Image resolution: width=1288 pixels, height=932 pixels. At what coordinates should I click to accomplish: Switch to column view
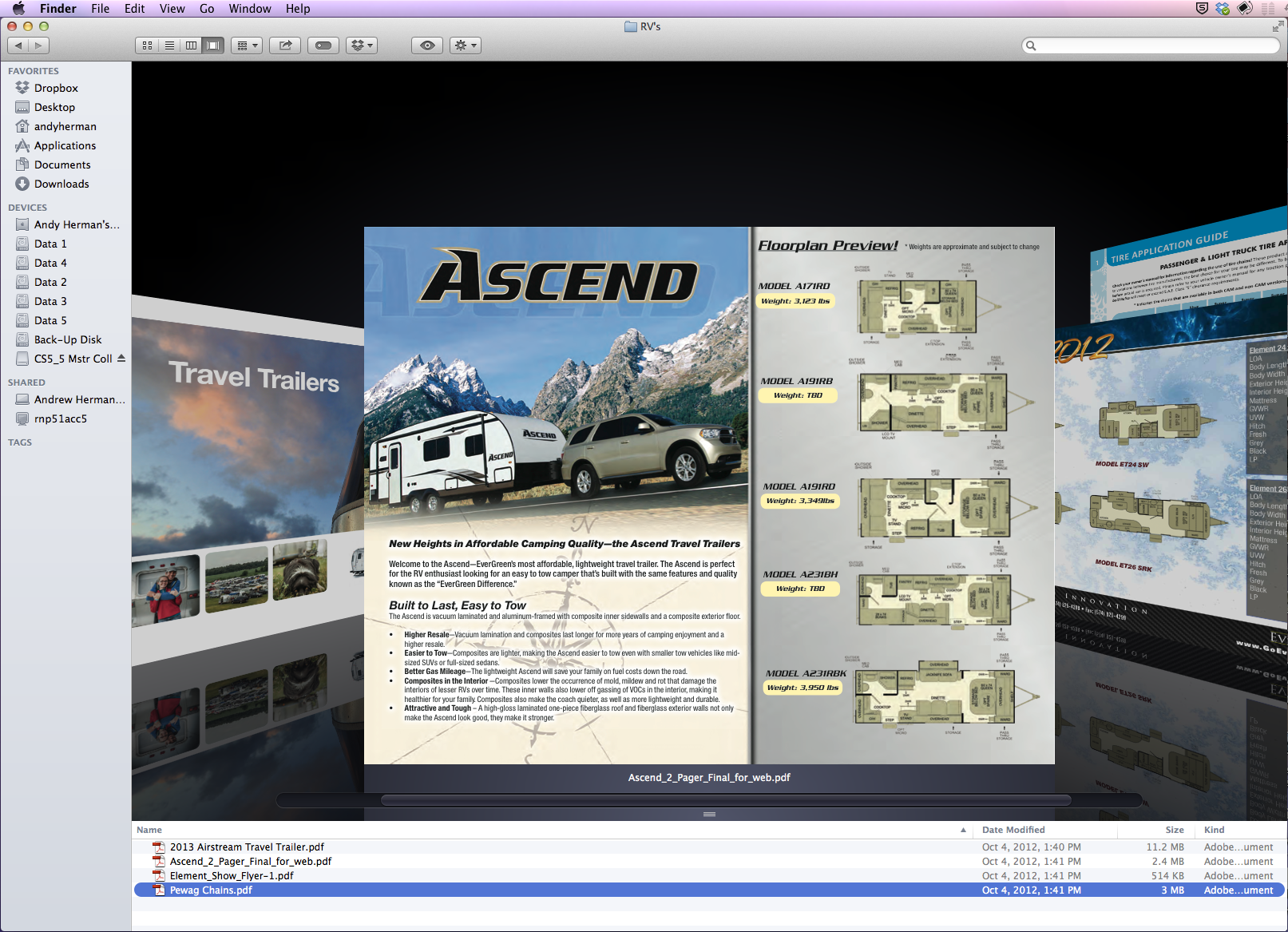click(191, 46)
